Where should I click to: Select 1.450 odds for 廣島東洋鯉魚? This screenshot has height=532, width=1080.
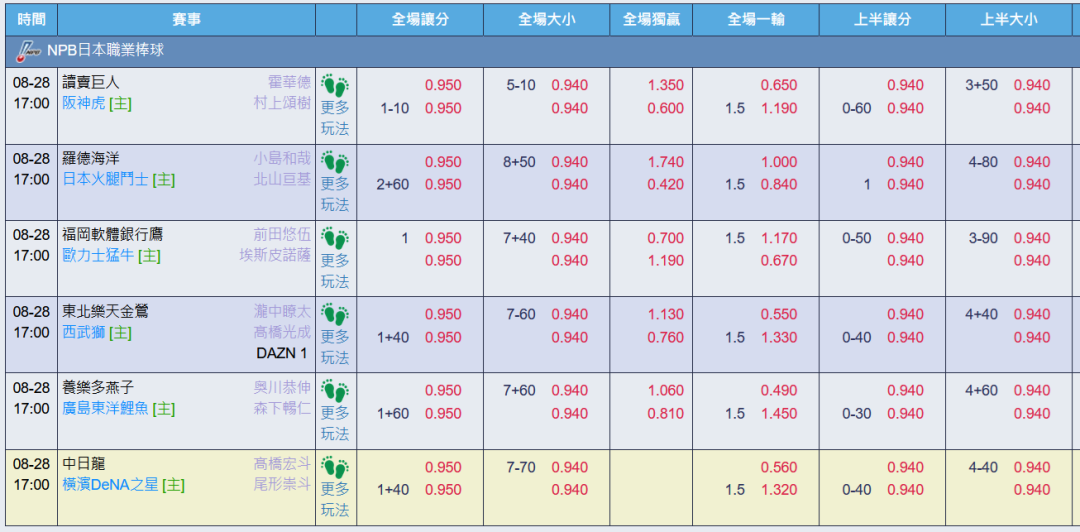(779, 413)
